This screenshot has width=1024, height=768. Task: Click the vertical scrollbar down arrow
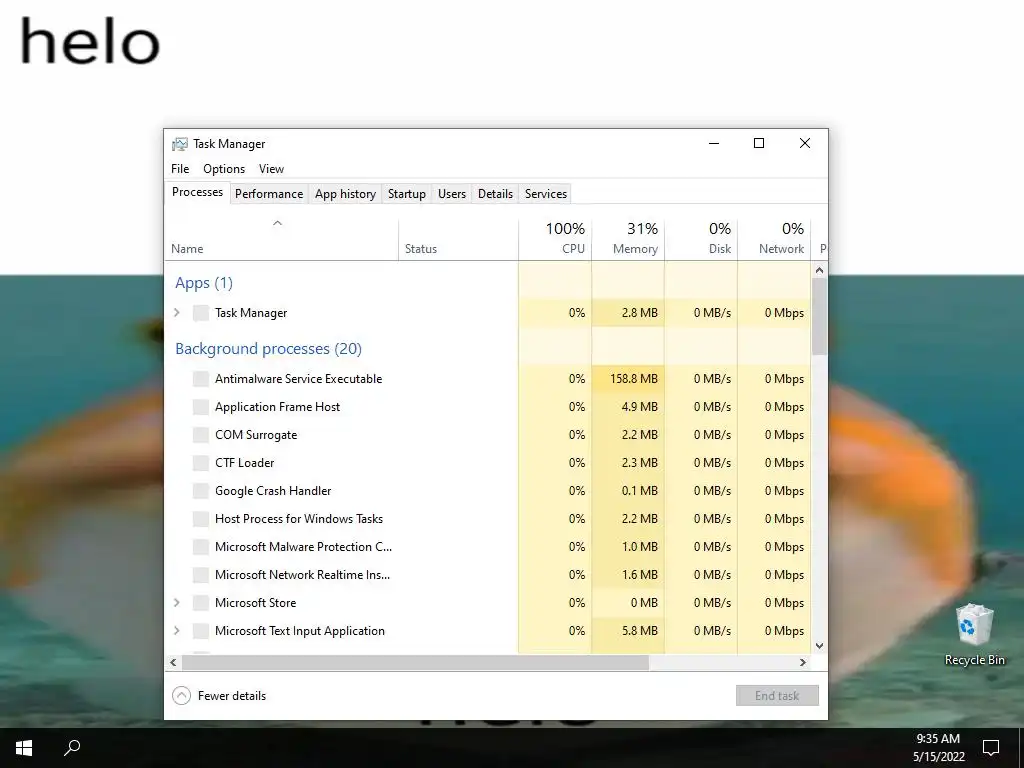(820, 646)
